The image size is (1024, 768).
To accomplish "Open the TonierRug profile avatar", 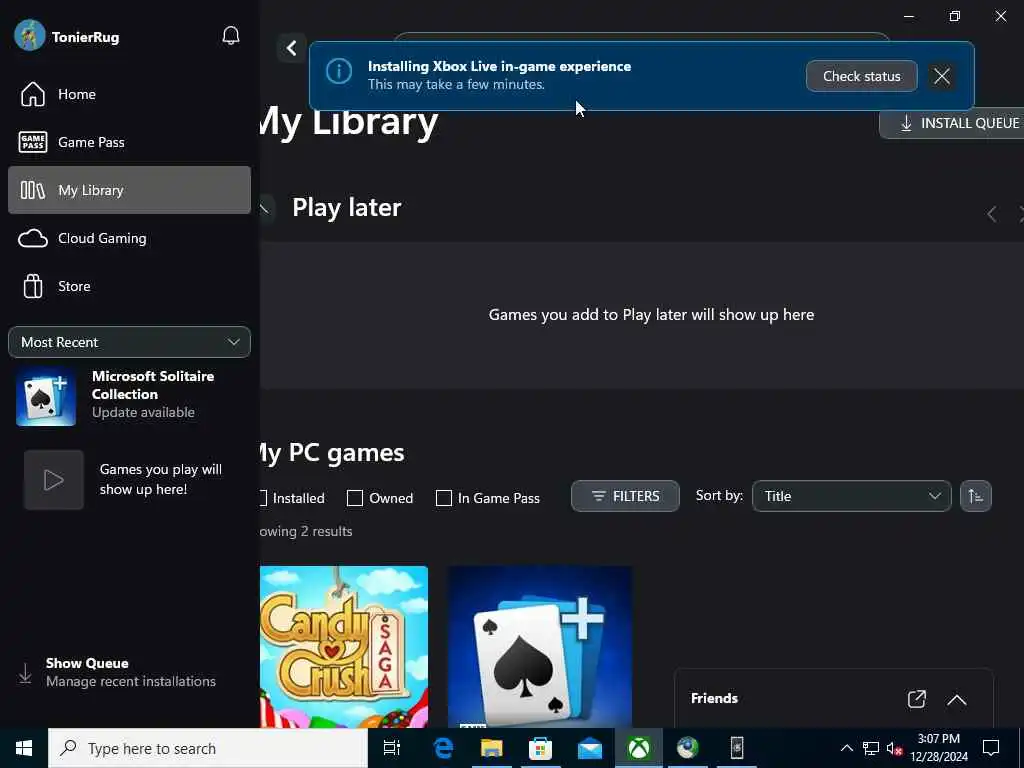I will 29,35.
